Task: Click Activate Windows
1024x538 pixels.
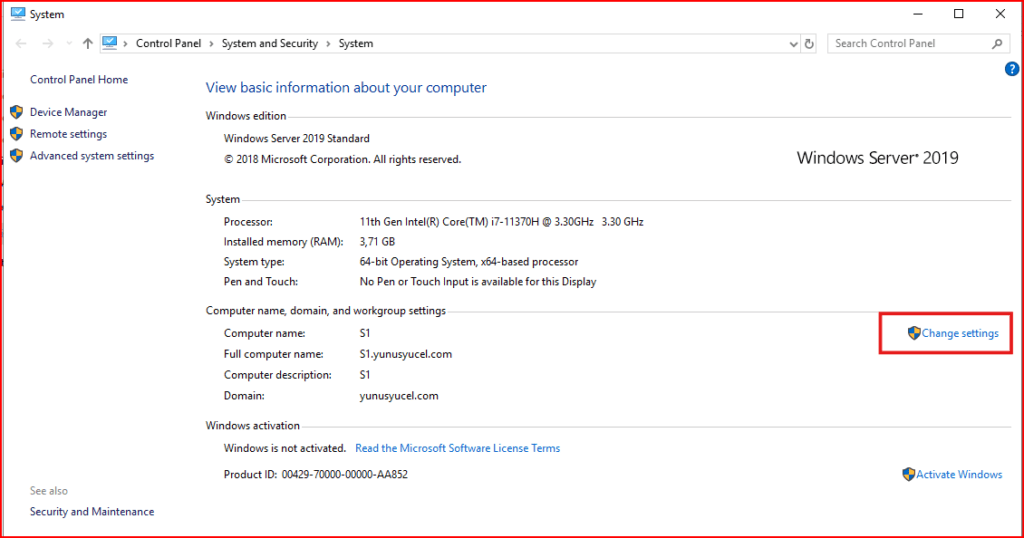Action: point(958,475)
